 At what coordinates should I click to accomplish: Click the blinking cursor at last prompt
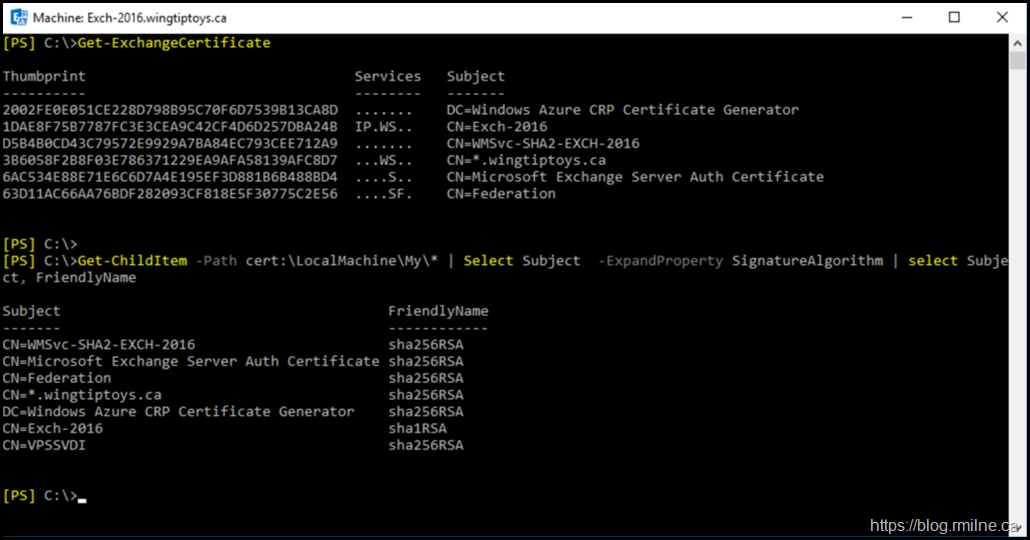[x=82, y=497]
